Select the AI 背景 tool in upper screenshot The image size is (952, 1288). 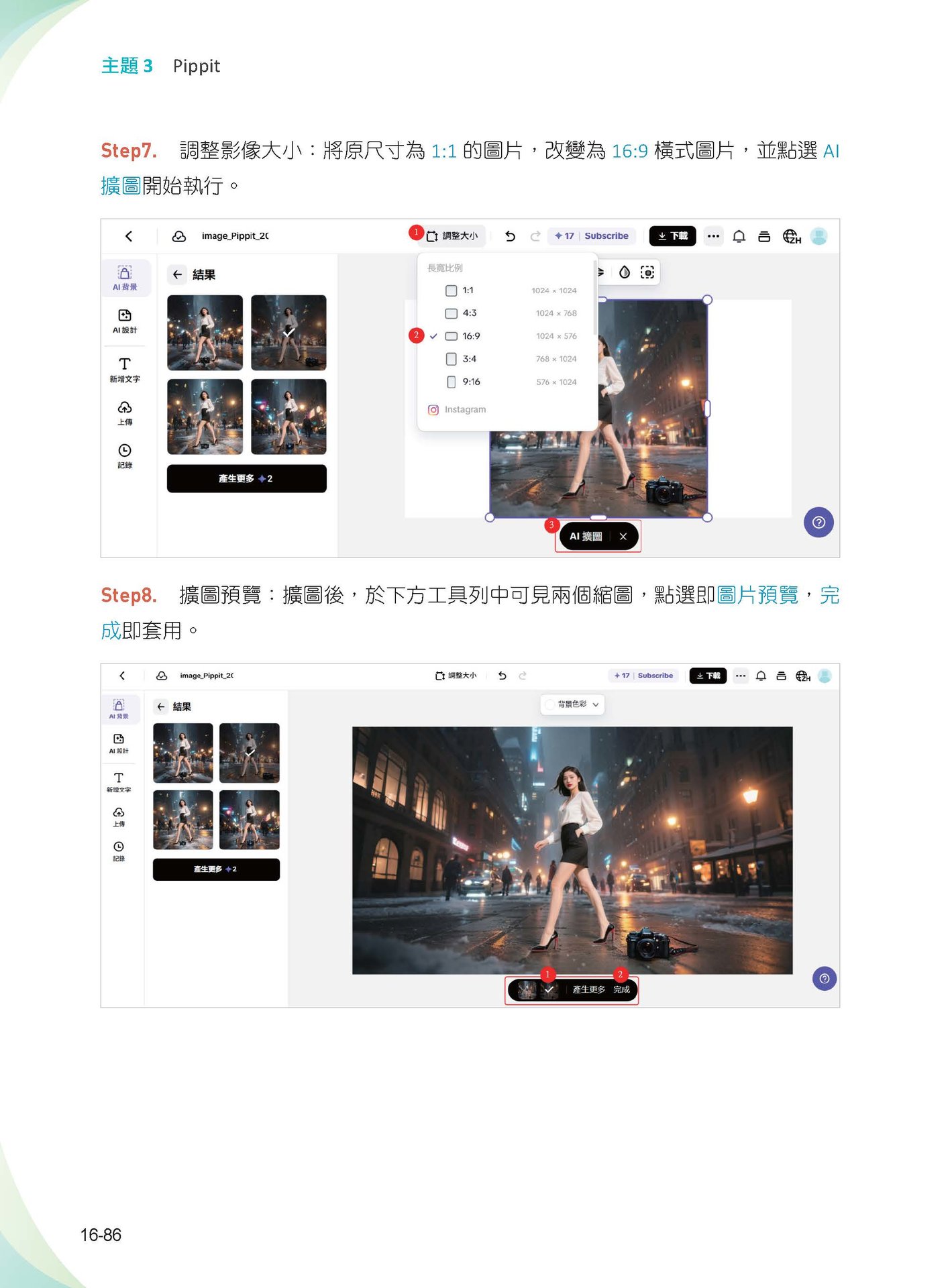click(x=125, y=278)
